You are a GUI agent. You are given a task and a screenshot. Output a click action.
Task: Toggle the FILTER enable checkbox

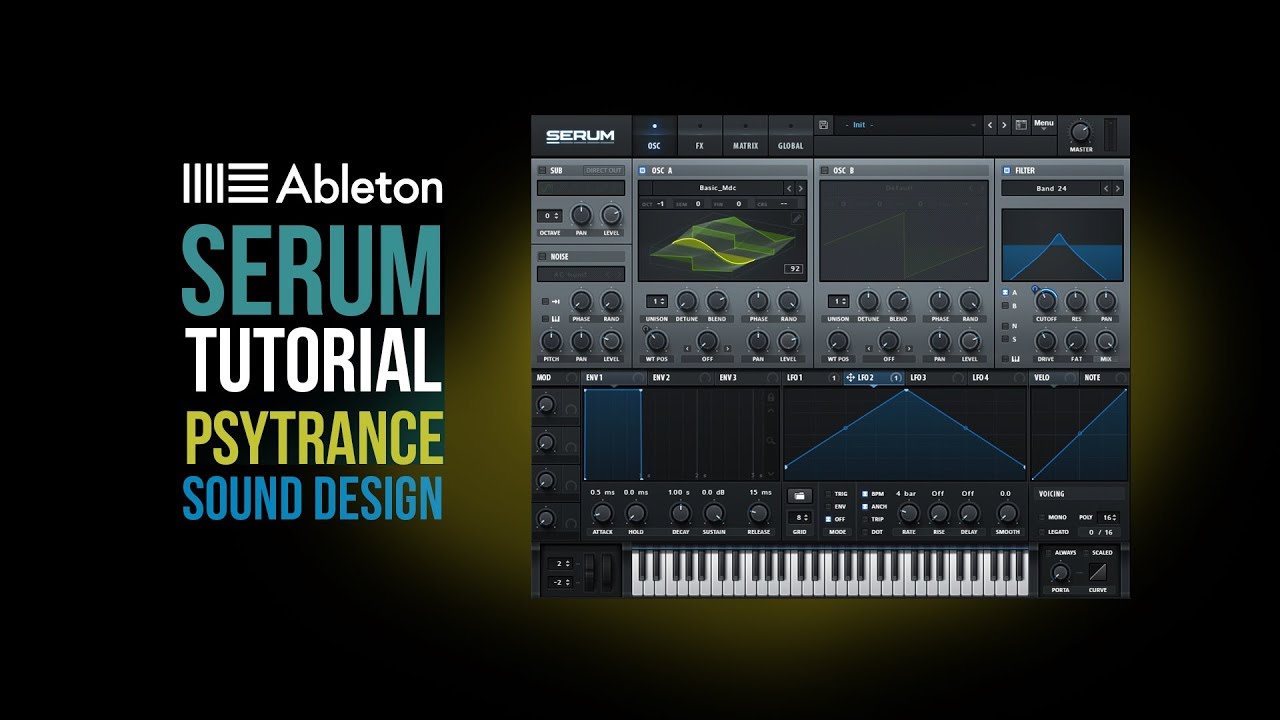1007,171
